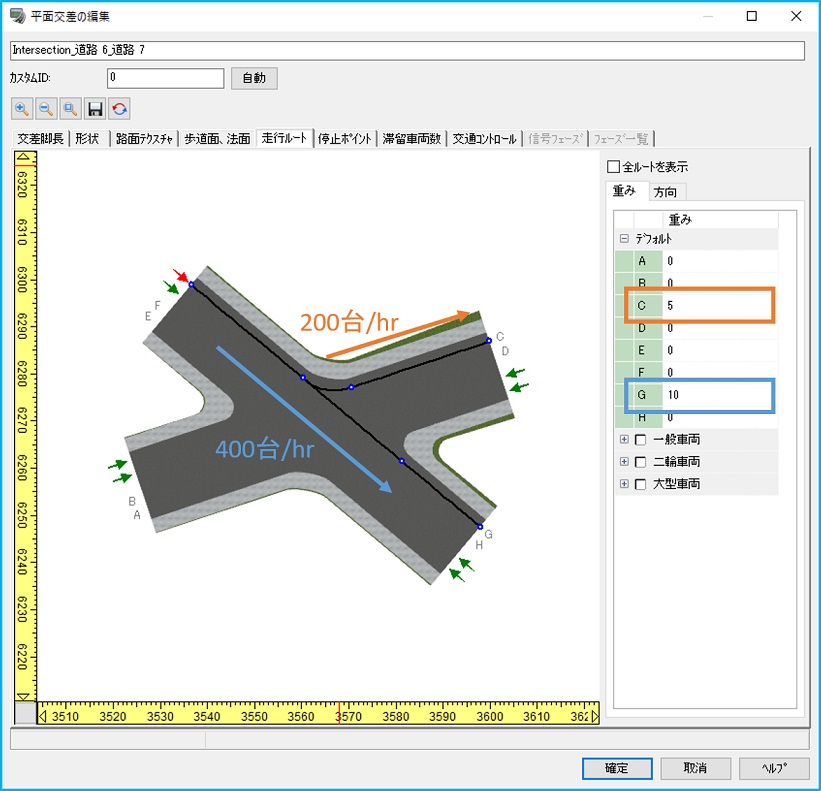821x791 pixels.
Task: Open the 方向 tab
Action: tap(665, 191)
